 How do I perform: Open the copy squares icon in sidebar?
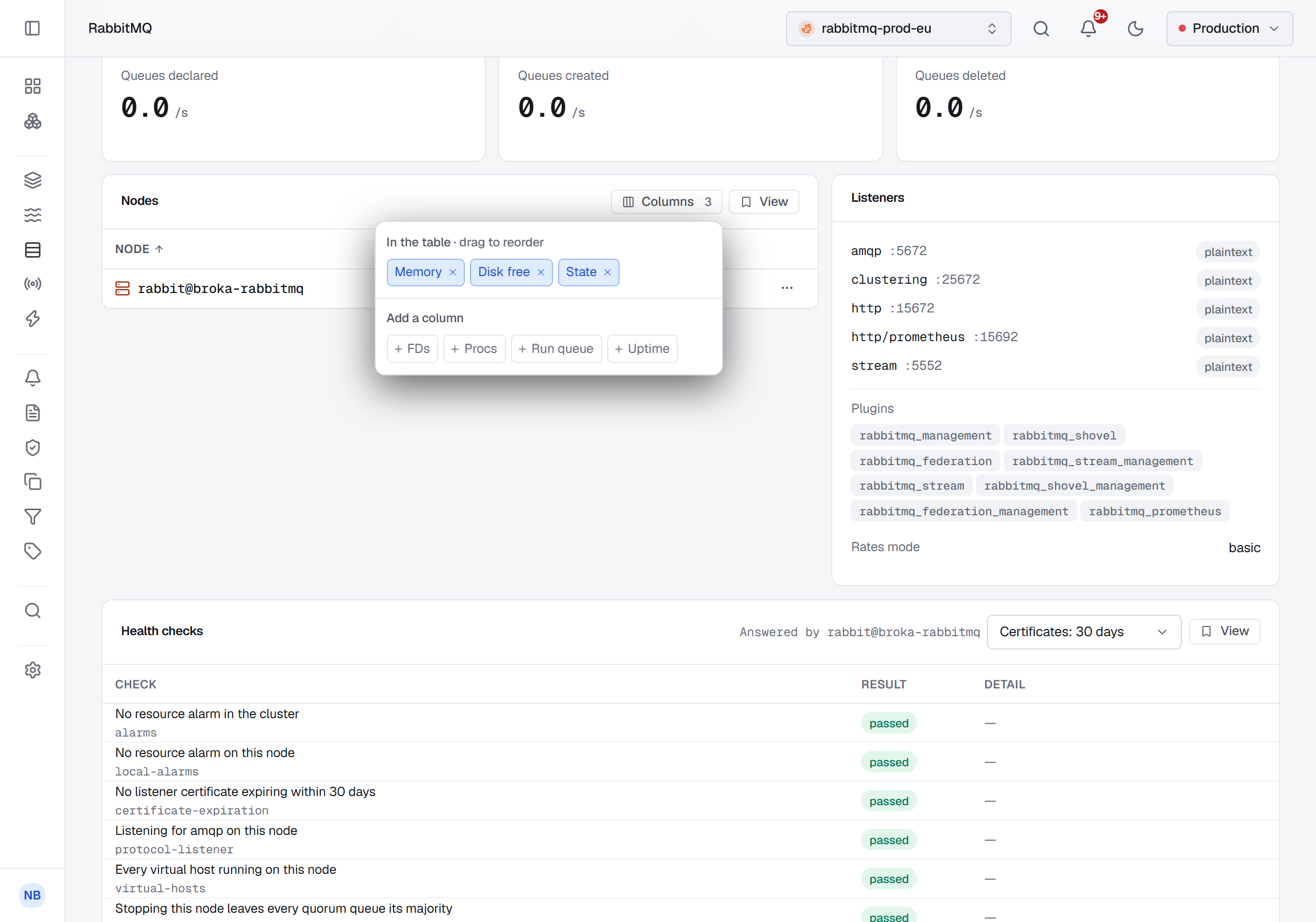[x=33, y=481]
